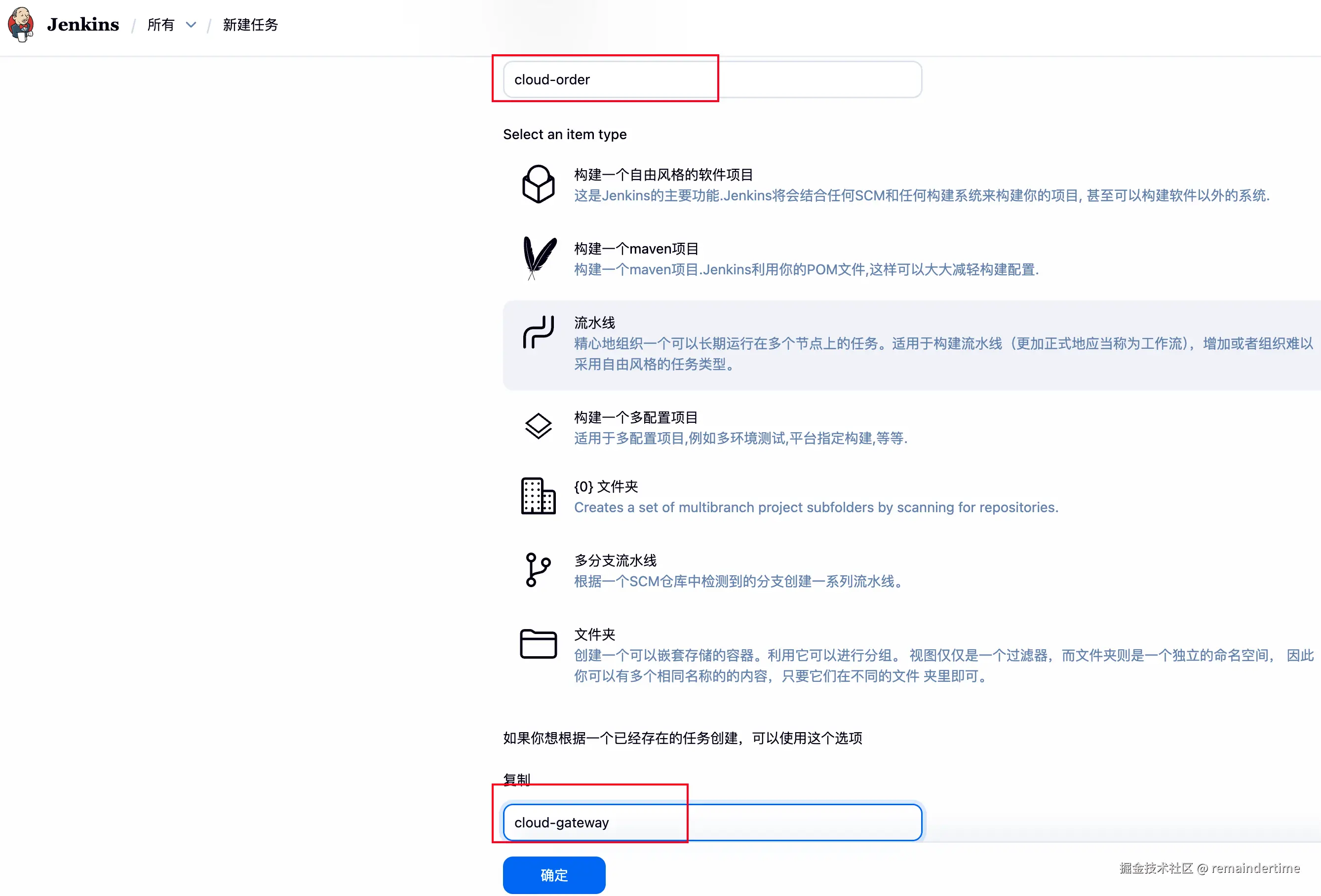Choose the 多分支流水线 item type
Screen dimensions: 1321x896
pos(615,561)
